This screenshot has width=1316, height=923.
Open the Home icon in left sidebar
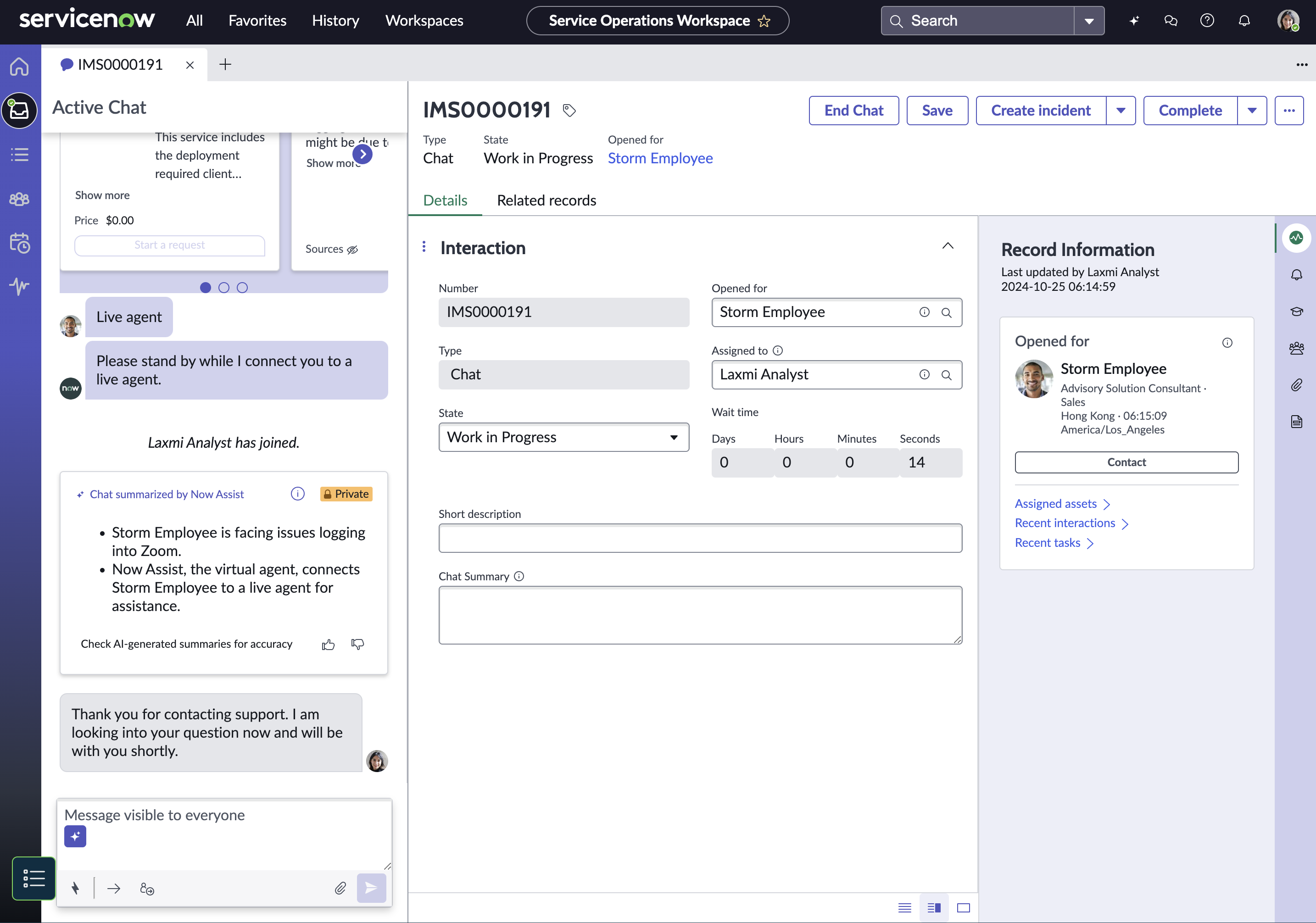point(19,67)
